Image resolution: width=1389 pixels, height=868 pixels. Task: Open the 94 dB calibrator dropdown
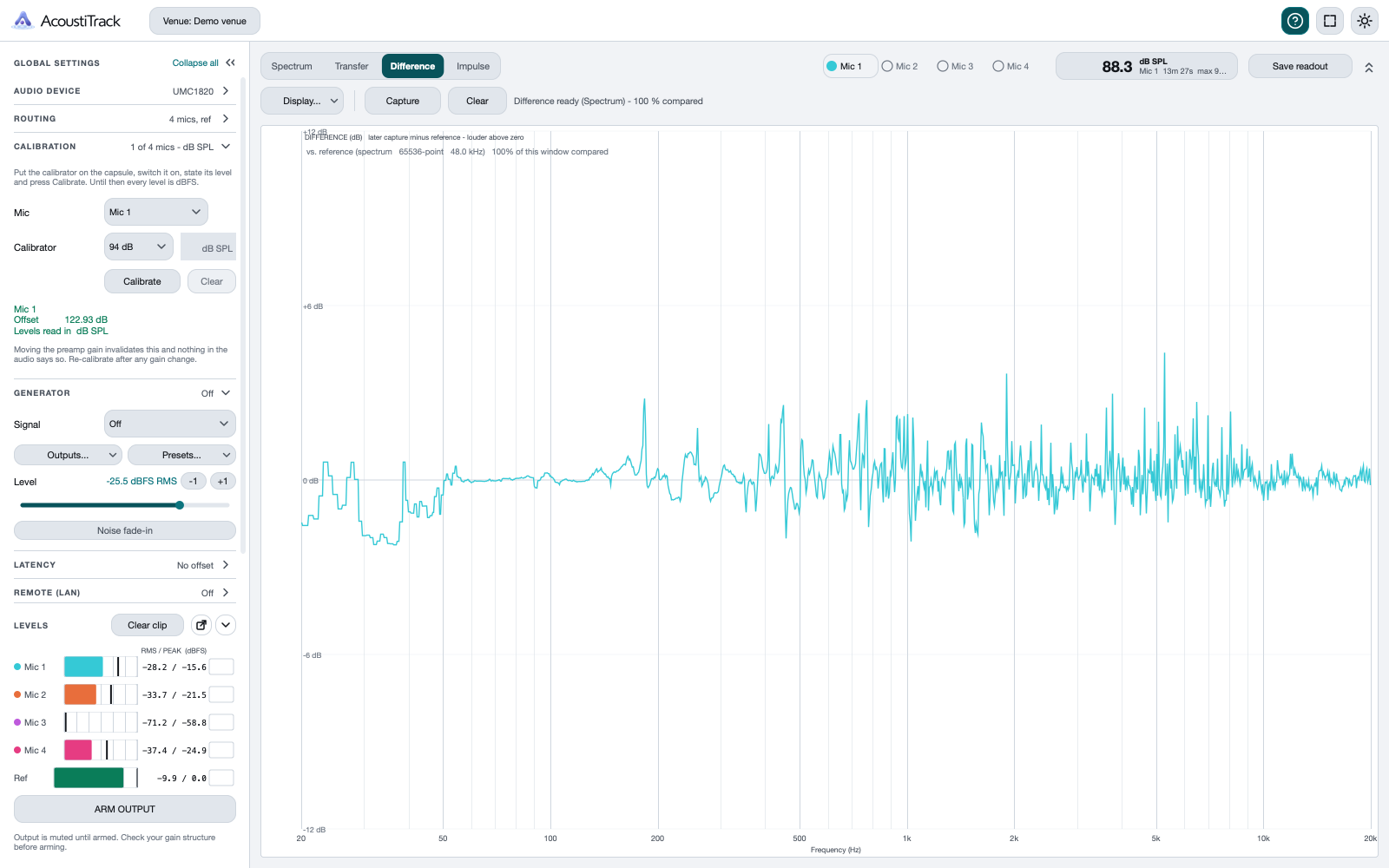tap(139, 247)
